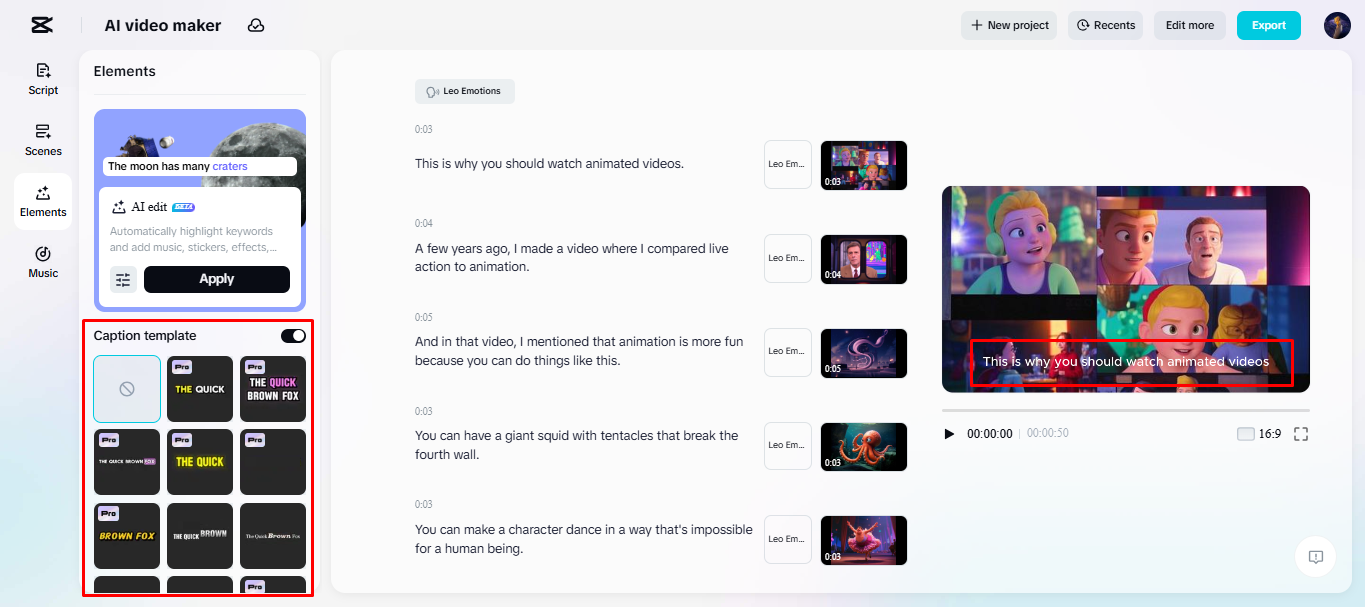Open the user profile avatar
Viewport: 1365px width, 607px height.
pos(1337,25)
